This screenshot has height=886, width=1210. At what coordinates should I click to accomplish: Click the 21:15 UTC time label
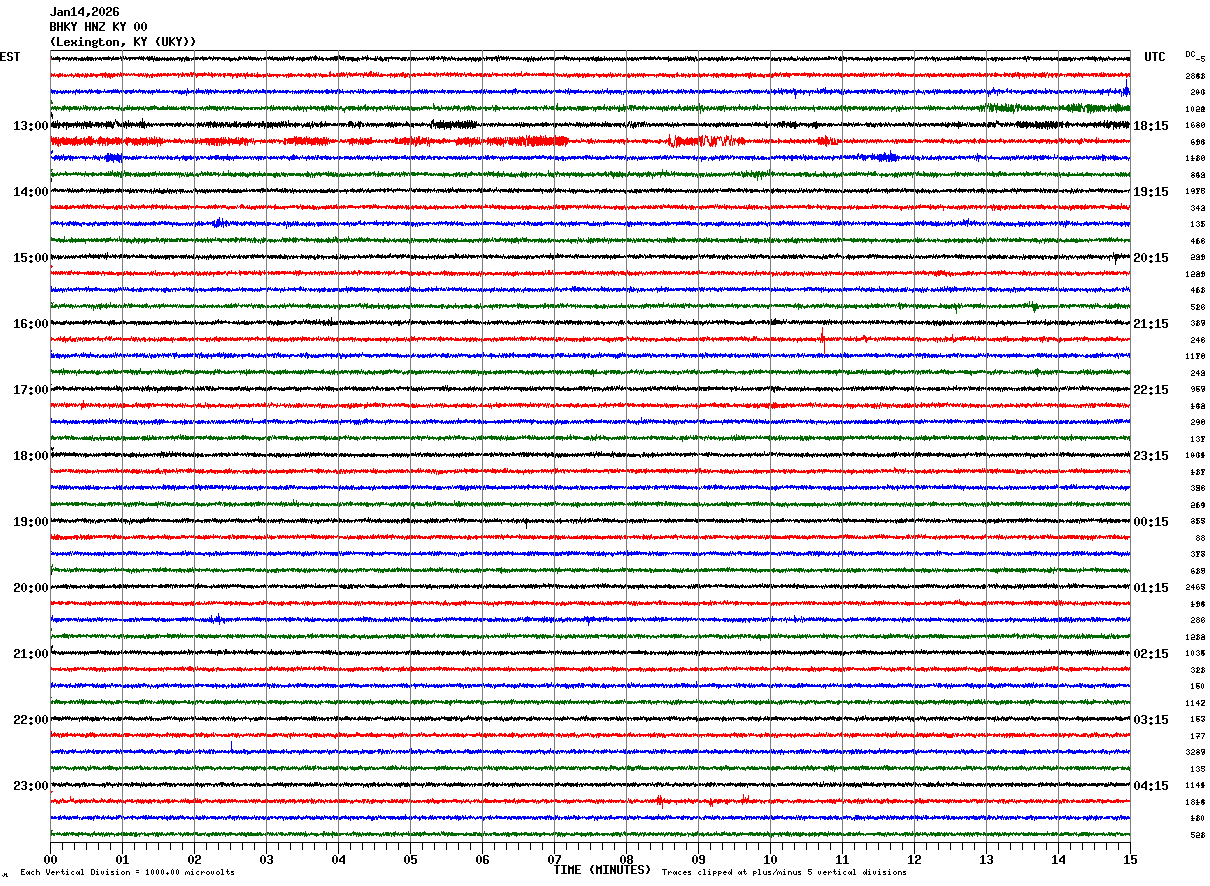tap(1151, 324)
